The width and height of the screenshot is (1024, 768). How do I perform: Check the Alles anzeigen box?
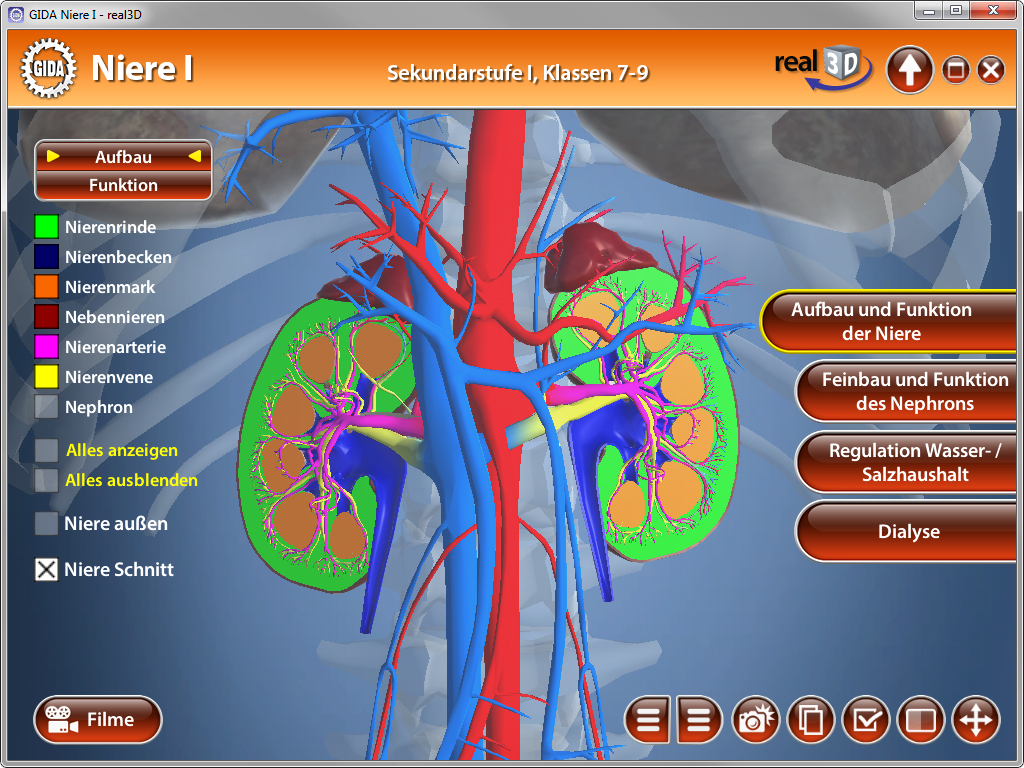click(47, 450)
